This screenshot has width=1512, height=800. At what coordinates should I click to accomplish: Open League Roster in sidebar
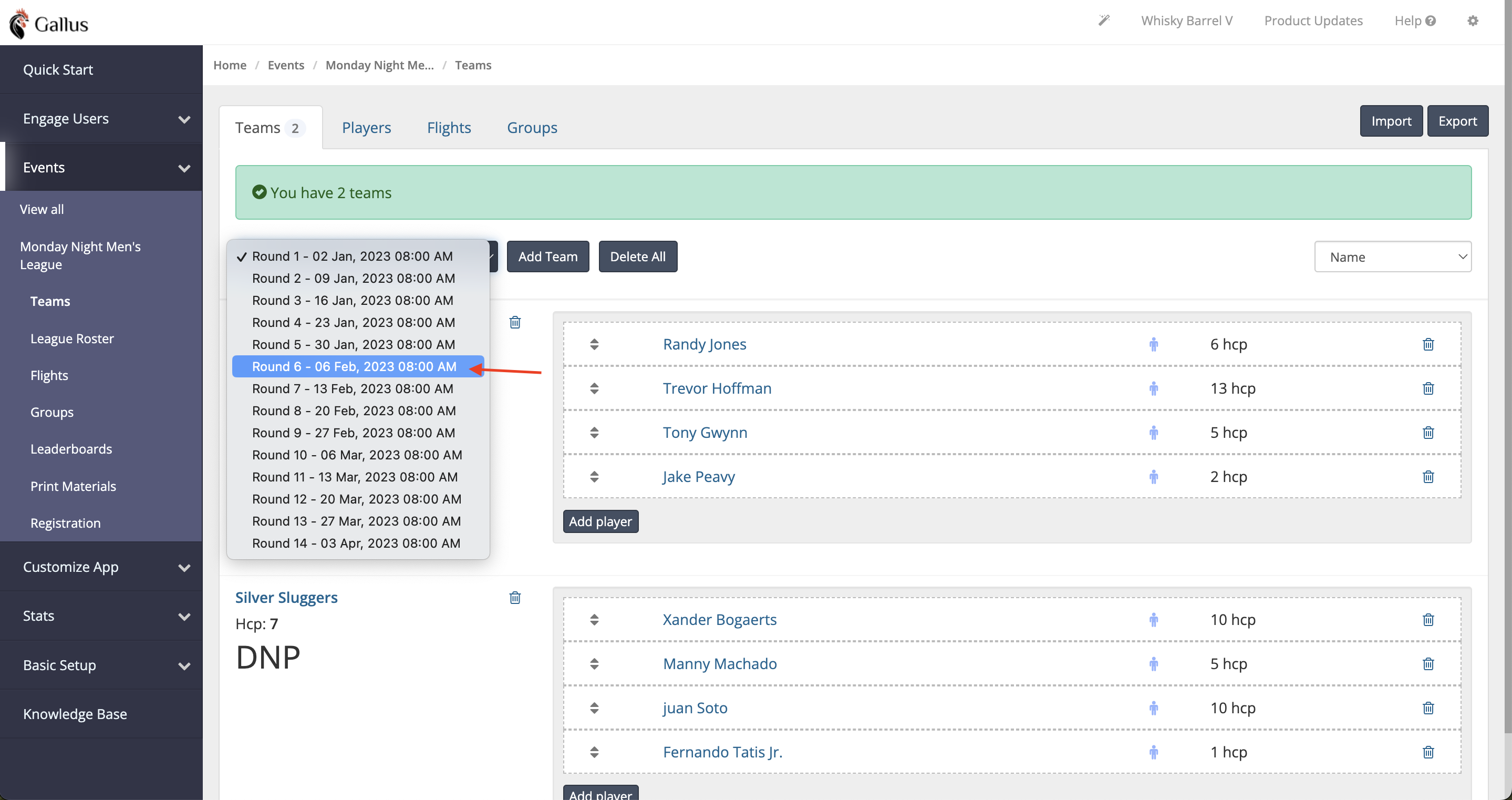click(72, 339)
